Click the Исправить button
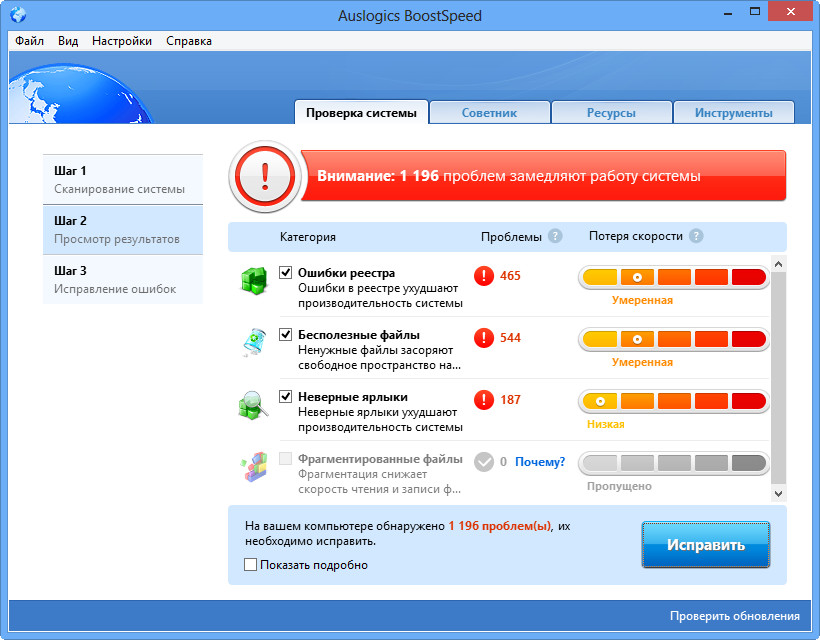Screen dimensions: 820x640 (x=705, y=544)
